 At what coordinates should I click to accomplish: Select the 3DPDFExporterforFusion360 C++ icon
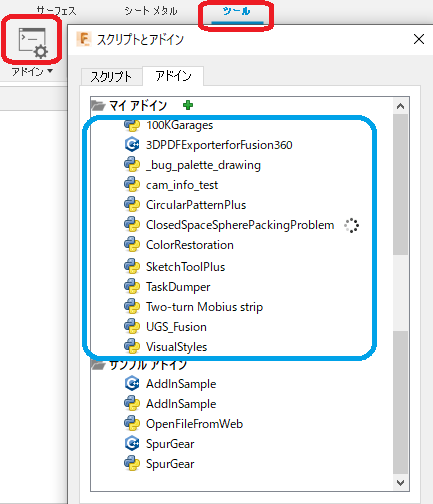point(132,144)
